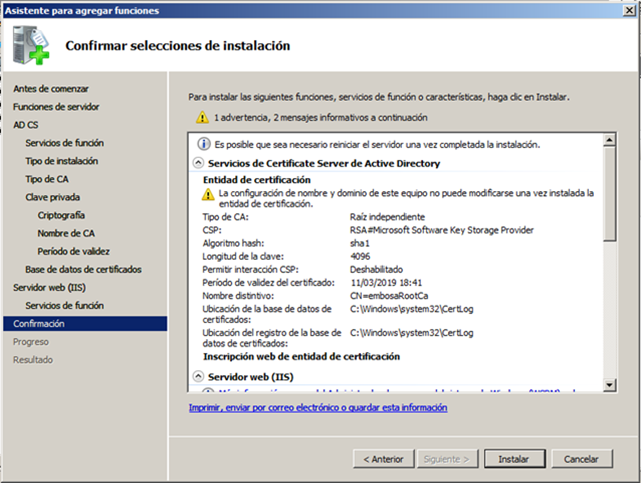Collapse Servicios de Certificate Server section

click(197, 163)
